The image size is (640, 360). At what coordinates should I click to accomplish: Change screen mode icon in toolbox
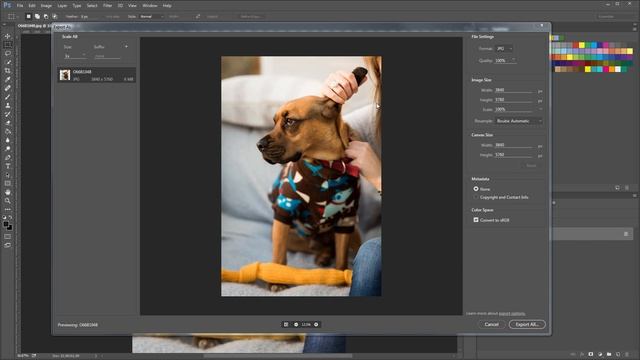tap(8, 245)
